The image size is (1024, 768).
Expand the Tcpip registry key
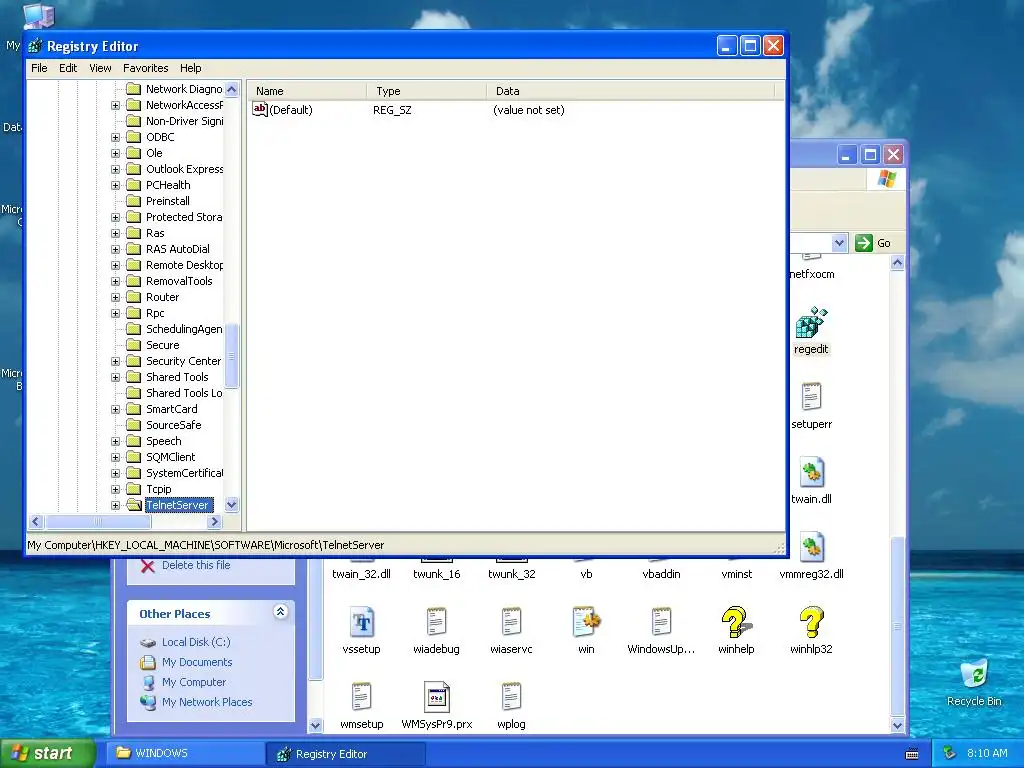point(116,489)
